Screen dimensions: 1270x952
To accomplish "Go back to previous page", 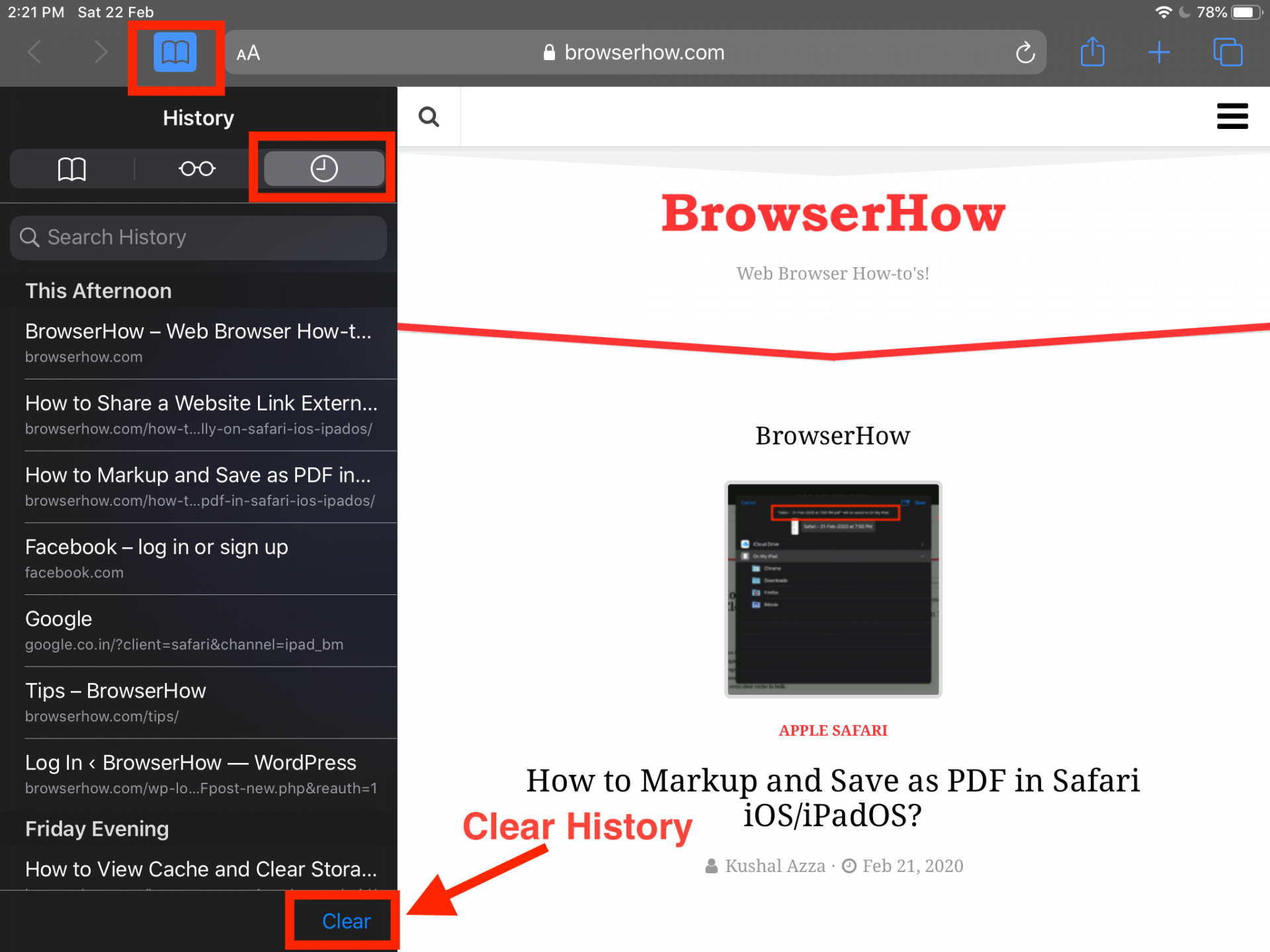I will 34,52.
